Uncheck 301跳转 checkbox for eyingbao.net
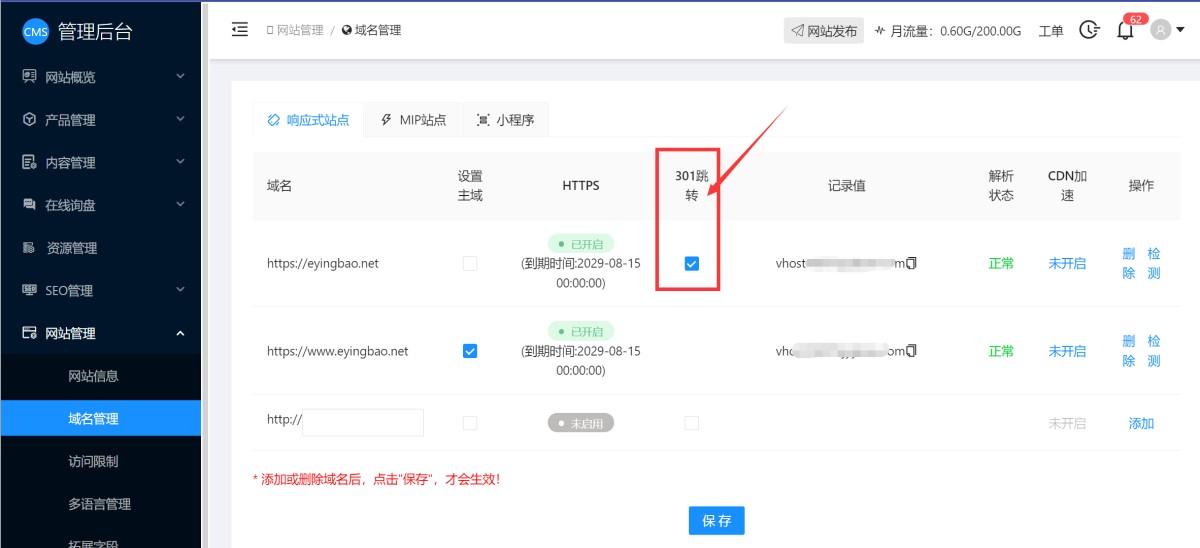Image resolution: width=1200 pixels, height=548 pixels. (691, 264)
